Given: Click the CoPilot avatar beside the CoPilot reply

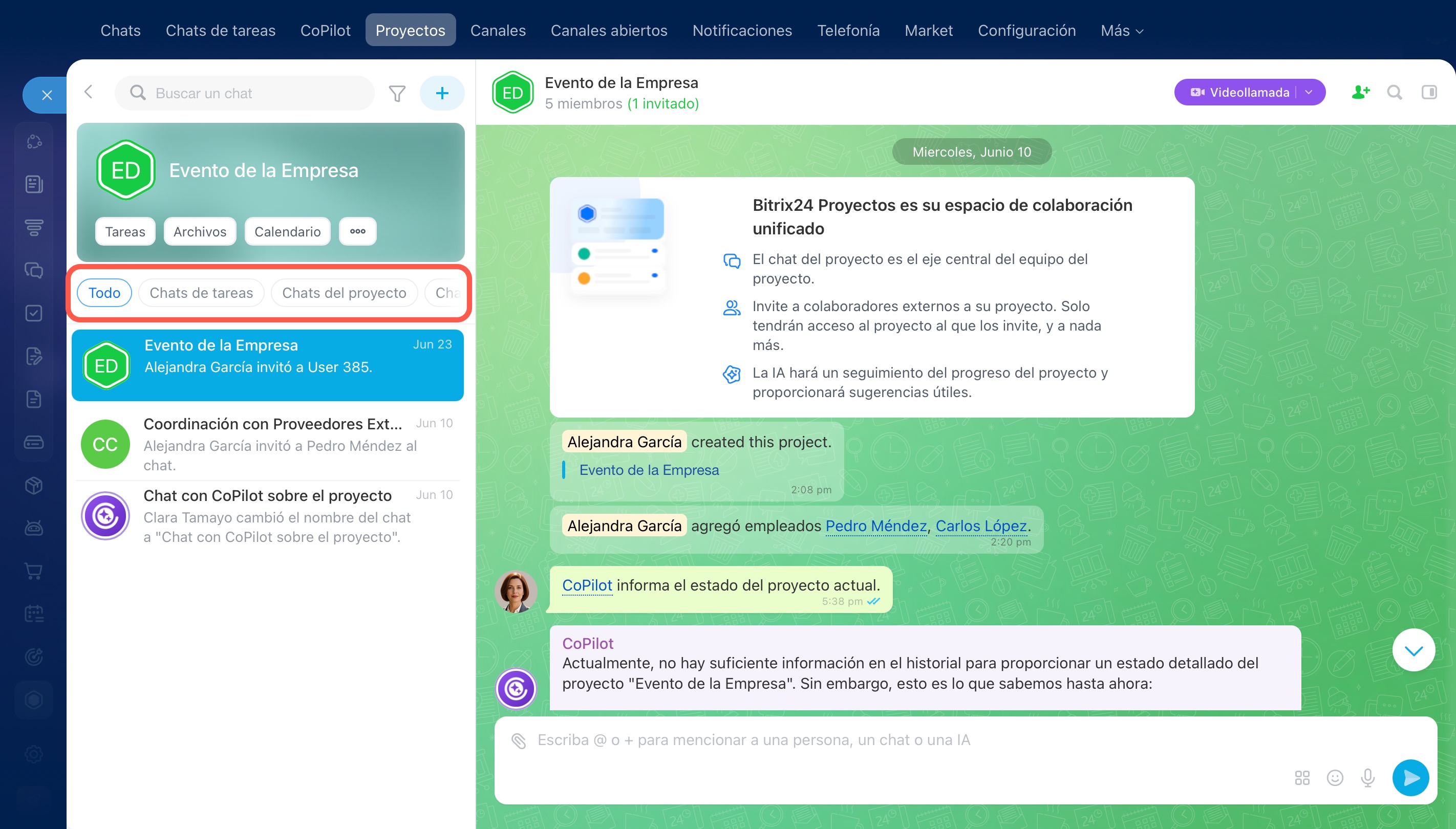Looking at the screenshot, I should point(516,688).
